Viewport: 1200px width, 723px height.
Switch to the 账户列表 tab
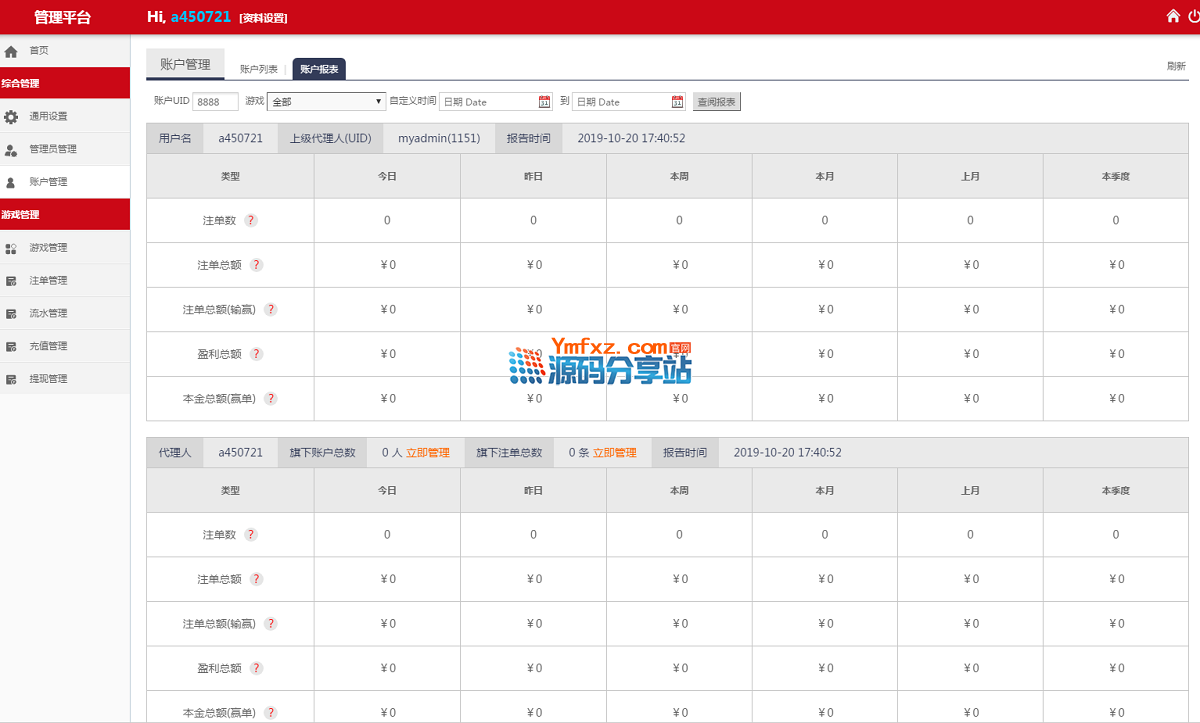tap(259, 69)
